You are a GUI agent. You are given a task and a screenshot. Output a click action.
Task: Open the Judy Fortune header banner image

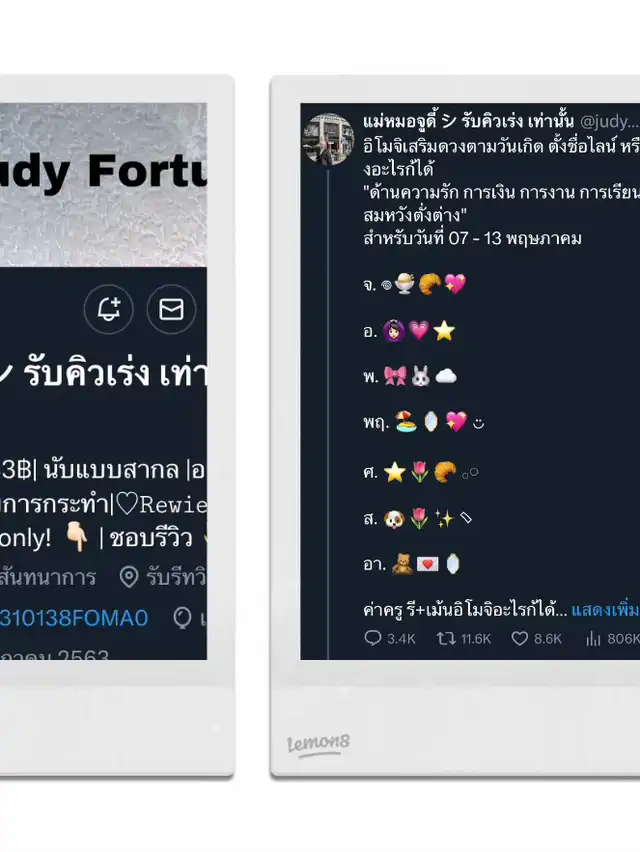coord(103,185)
